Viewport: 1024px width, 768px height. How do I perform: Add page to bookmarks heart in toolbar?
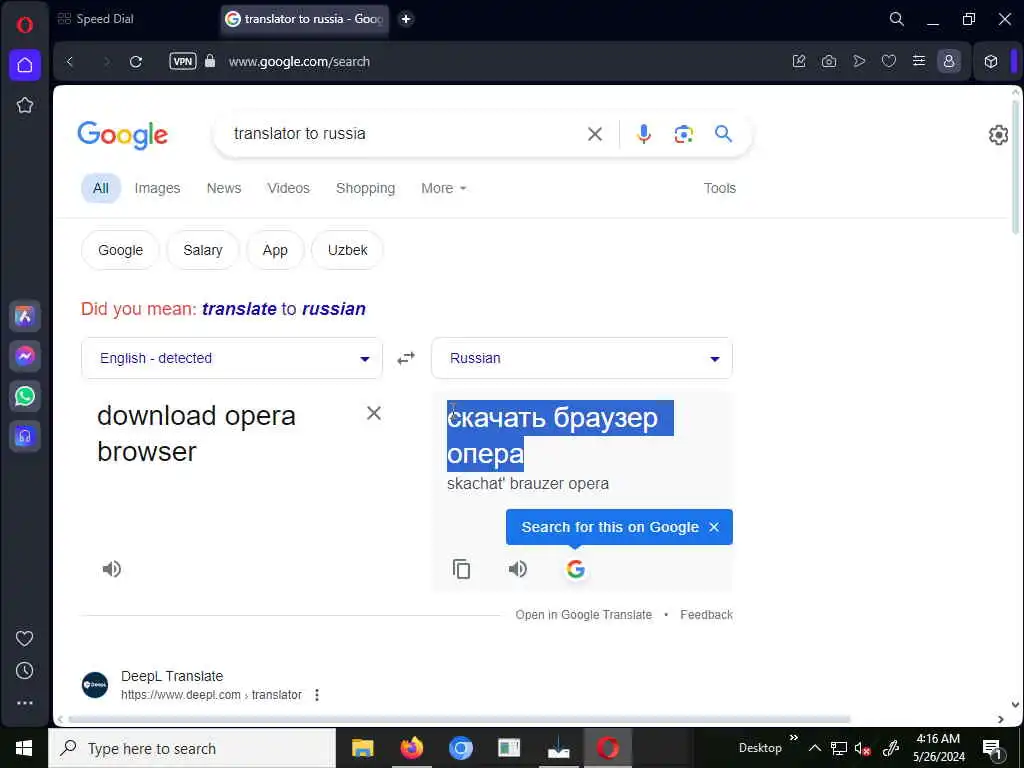point(889,61)
